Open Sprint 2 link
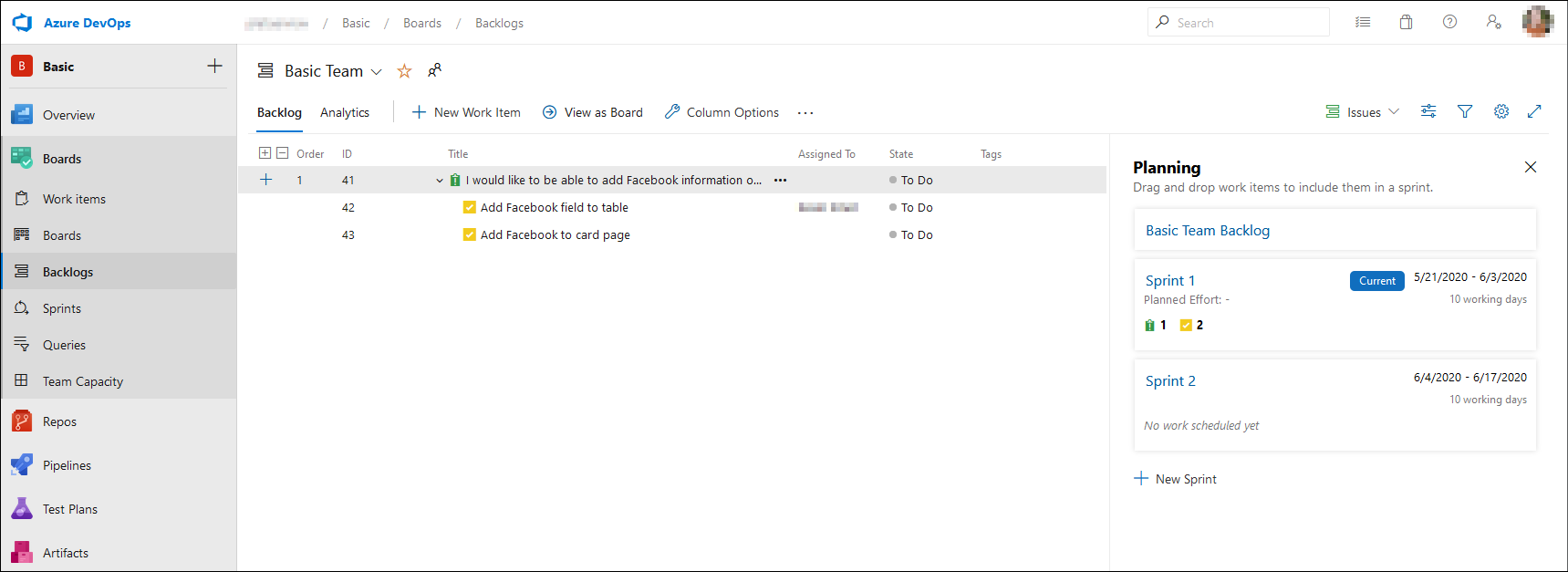The width and height of the screenshot is (1568, 572). point(1170,381)
